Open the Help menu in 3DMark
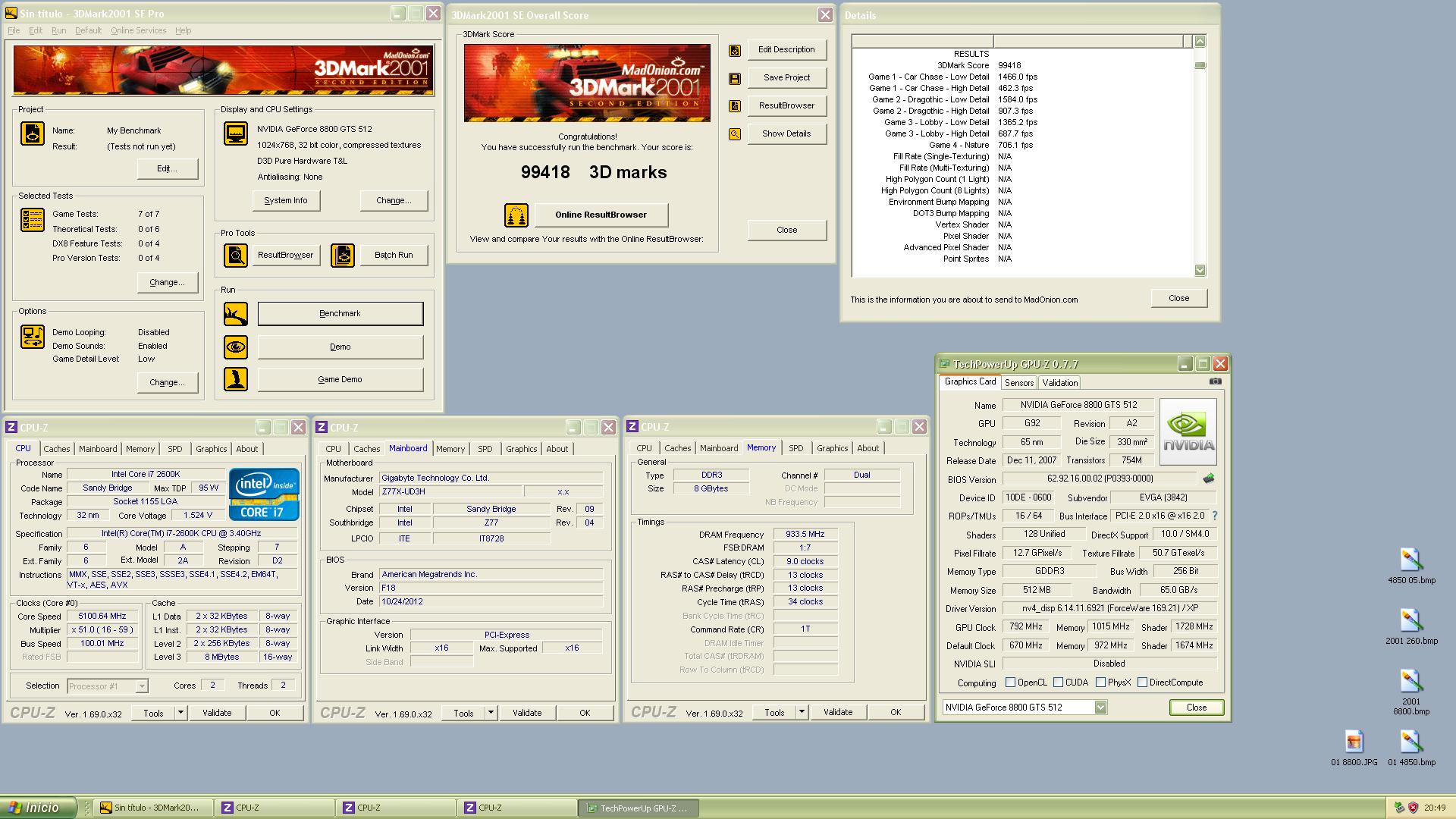 pos(183,30)
